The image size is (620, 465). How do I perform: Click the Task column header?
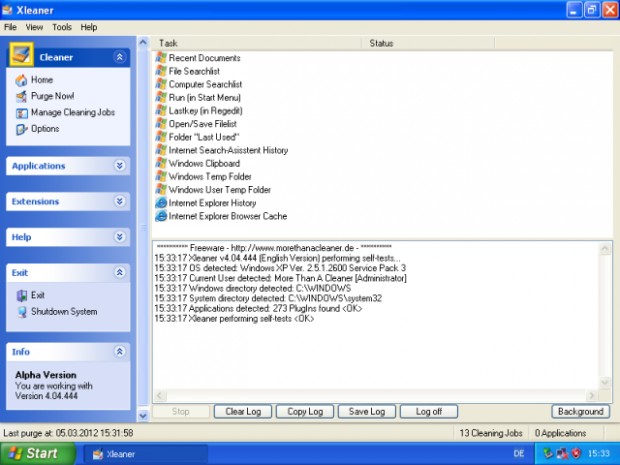[x=256, y=43]
